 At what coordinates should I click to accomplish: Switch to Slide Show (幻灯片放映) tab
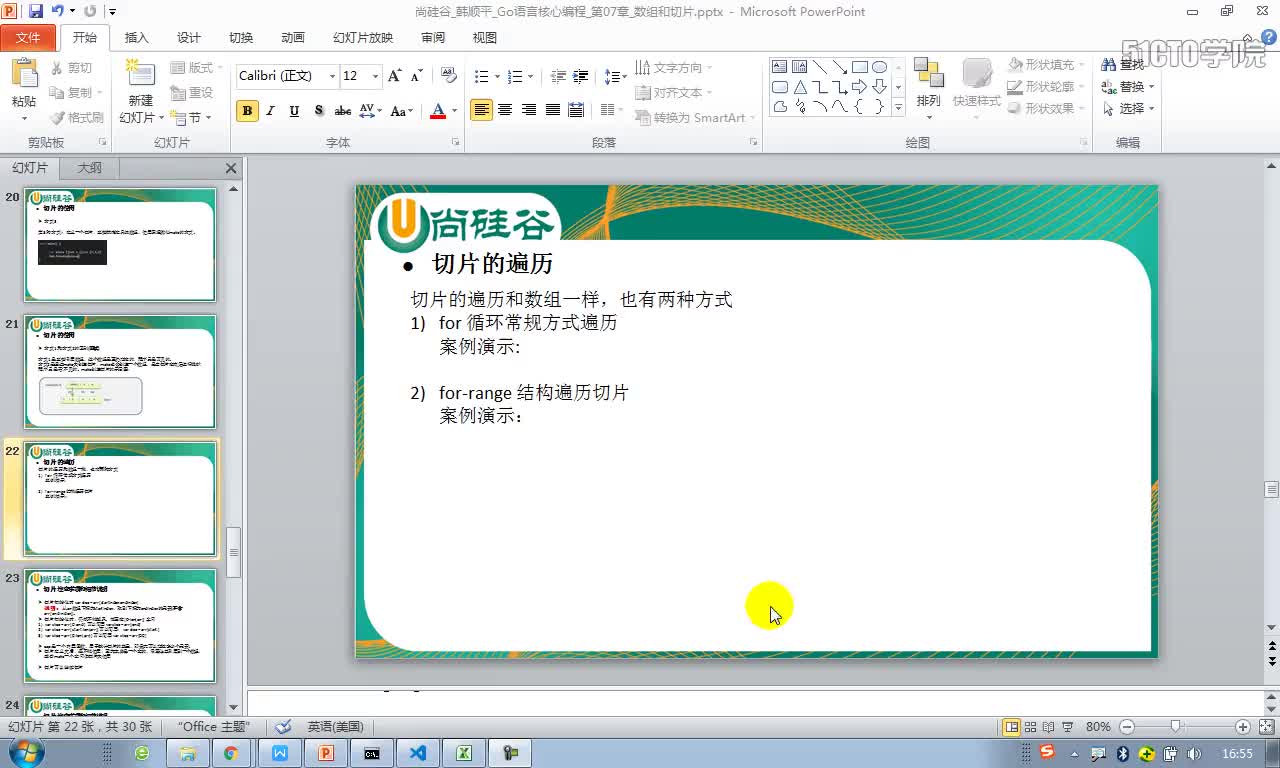tap(363, 38)
